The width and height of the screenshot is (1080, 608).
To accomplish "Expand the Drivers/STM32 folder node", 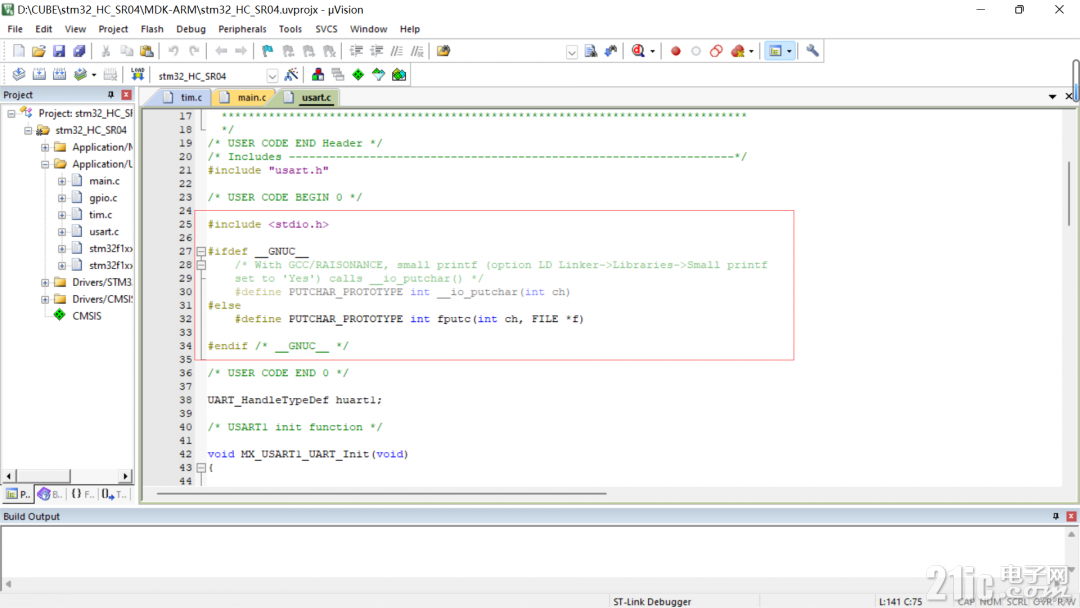I will (x=45, y=282).
